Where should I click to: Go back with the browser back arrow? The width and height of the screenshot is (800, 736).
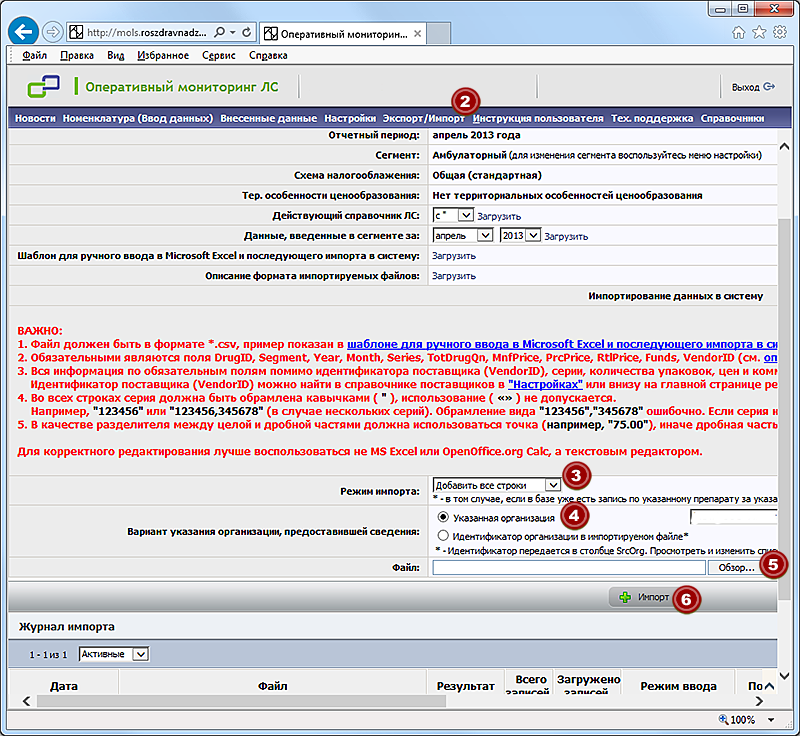click(x=23, y=32)
